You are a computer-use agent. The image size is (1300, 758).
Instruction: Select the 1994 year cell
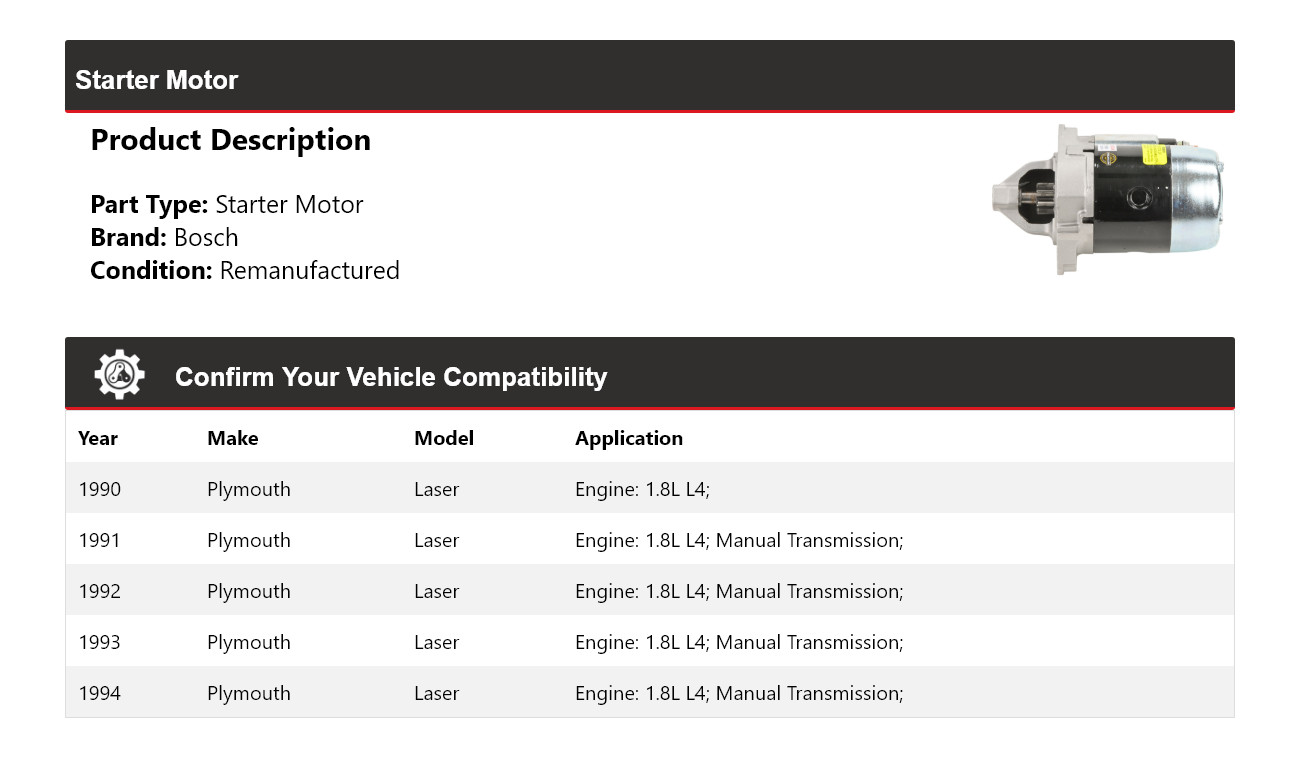tap(100, 693)
